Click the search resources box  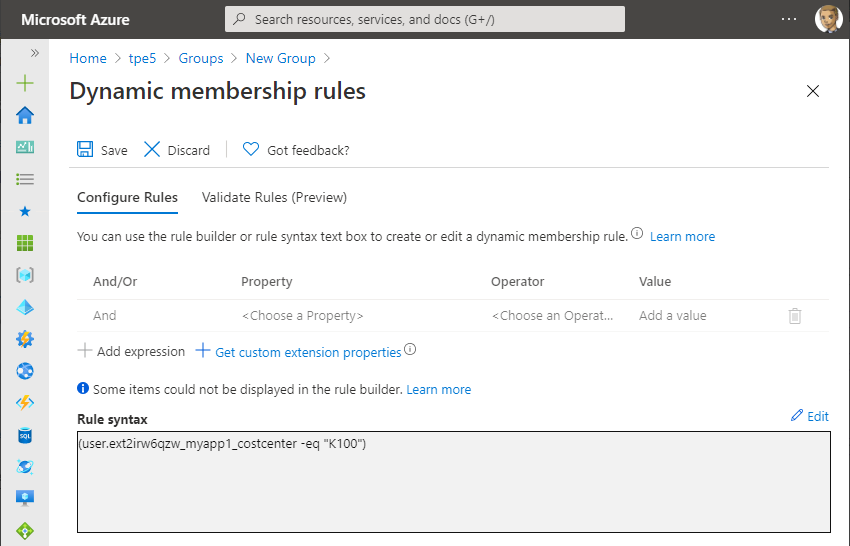click(425, 19)
